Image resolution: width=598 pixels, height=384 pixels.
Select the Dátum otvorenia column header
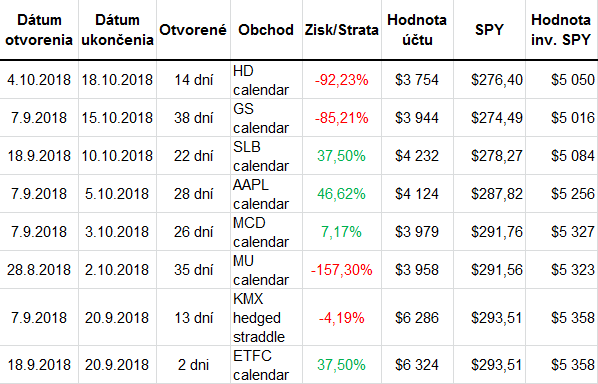click(x=39, y=30)
